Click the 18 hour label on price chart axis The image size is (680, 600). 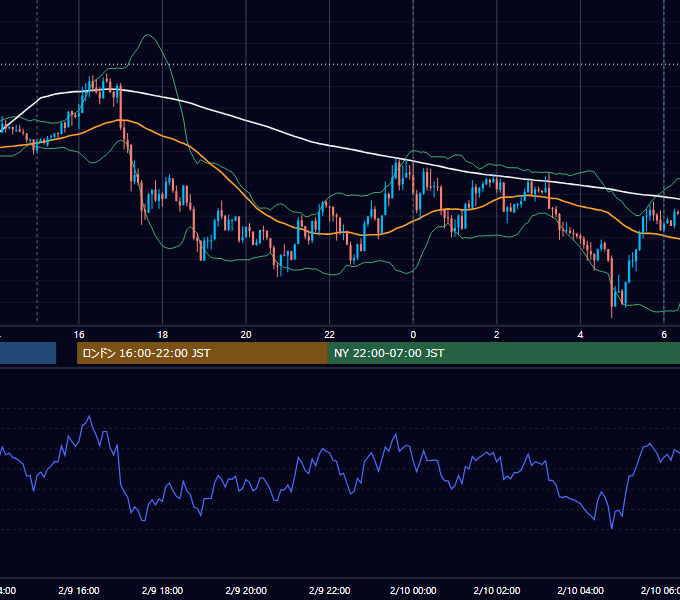tap(163, 335)
